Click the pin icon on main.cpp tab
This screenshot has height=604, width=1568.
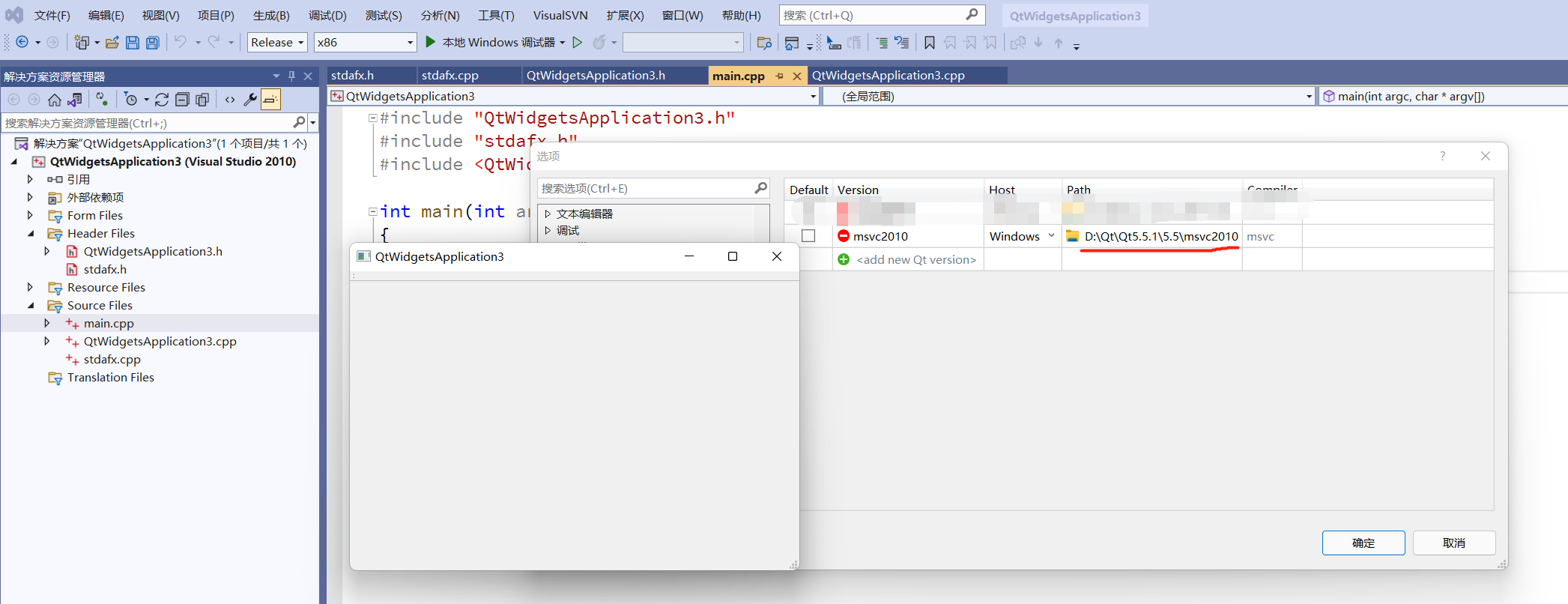tap(780, 76)
